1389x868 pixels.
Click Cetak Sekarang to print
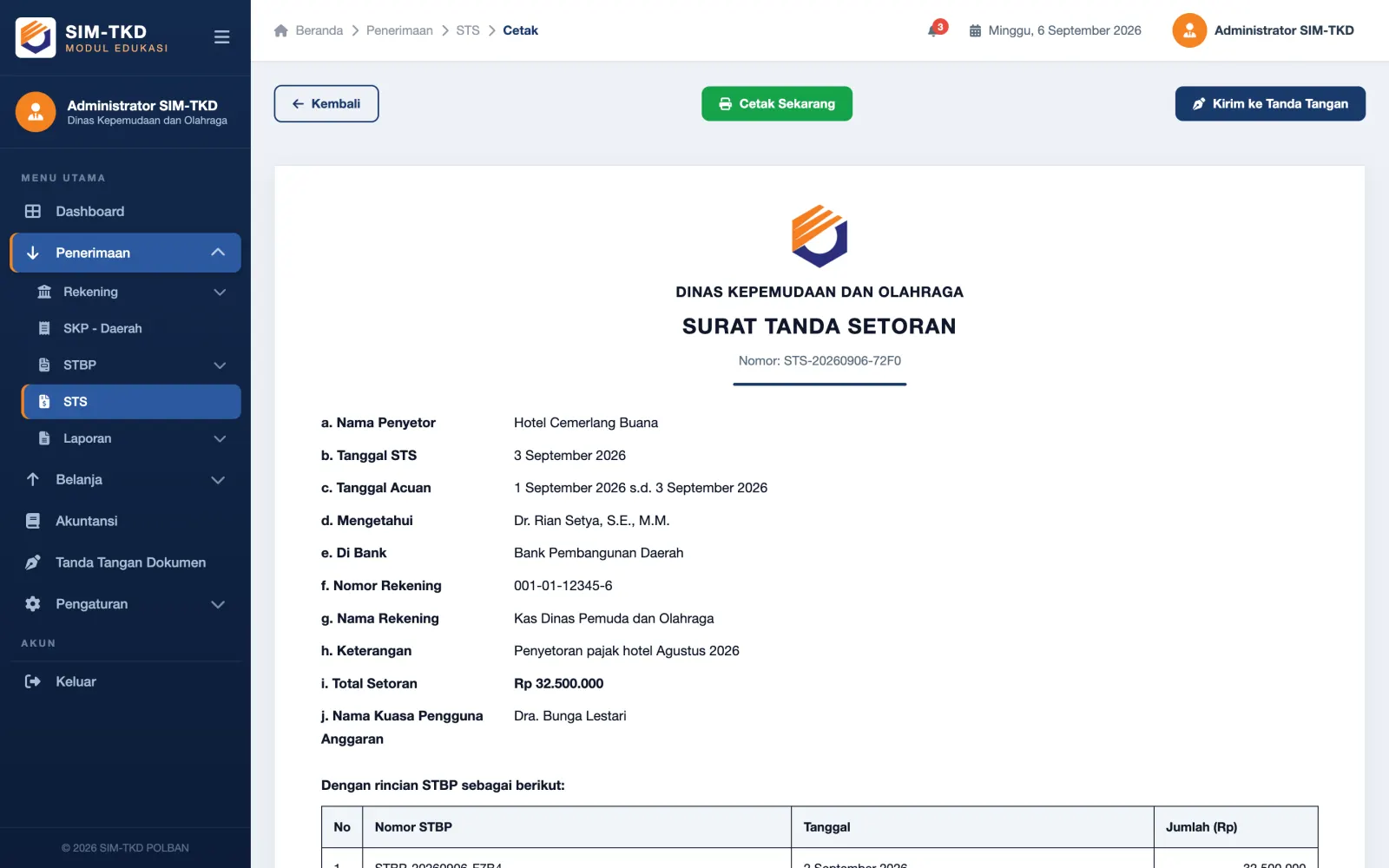coord(777,103)
